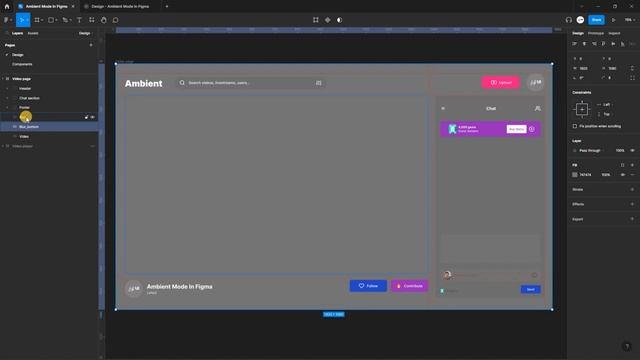Select the Move tool
The width and height of the screenshot is (640, 360).
(23, 20)
